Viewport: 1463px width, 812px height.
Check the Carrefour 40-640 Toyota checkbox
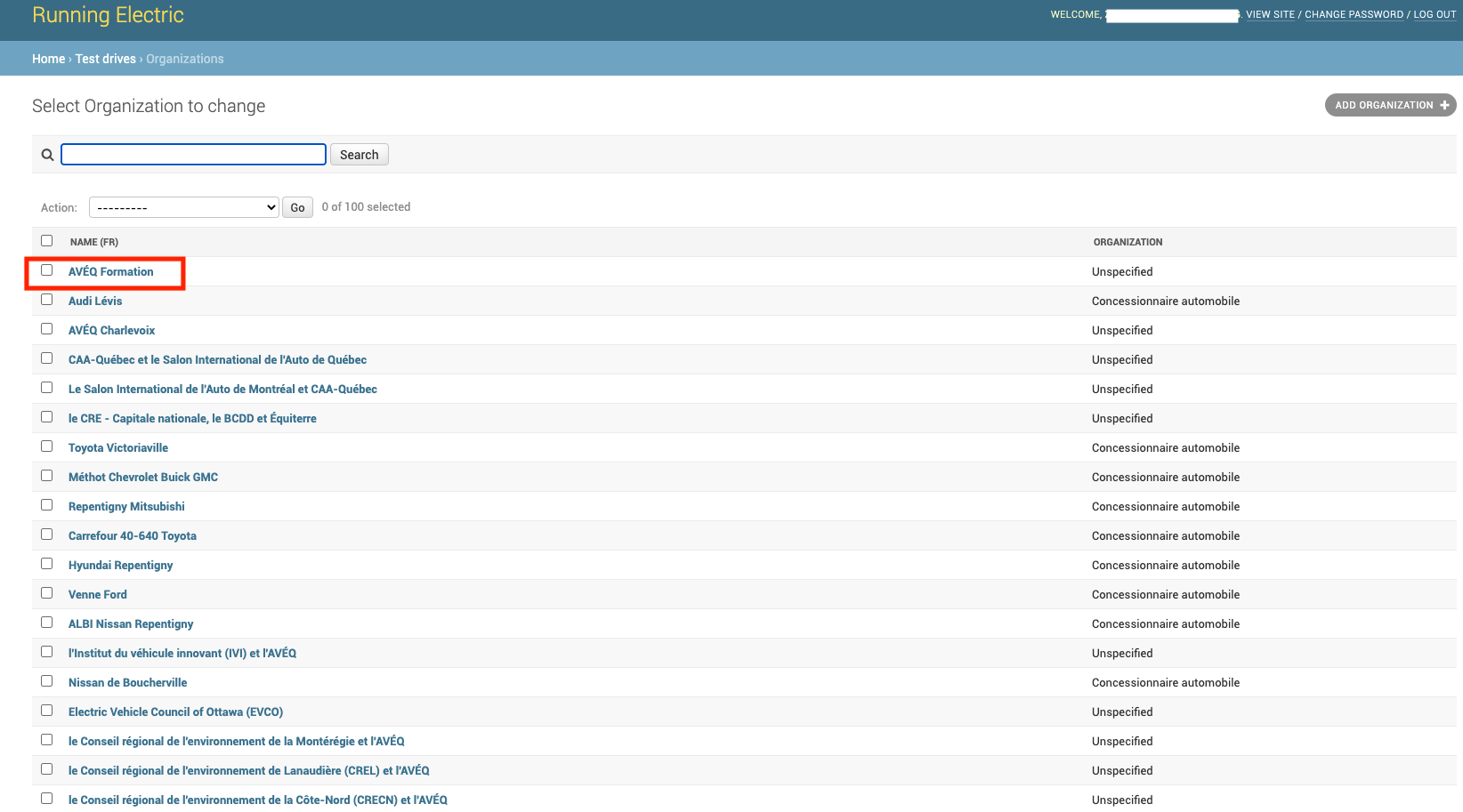coord(47,535)
